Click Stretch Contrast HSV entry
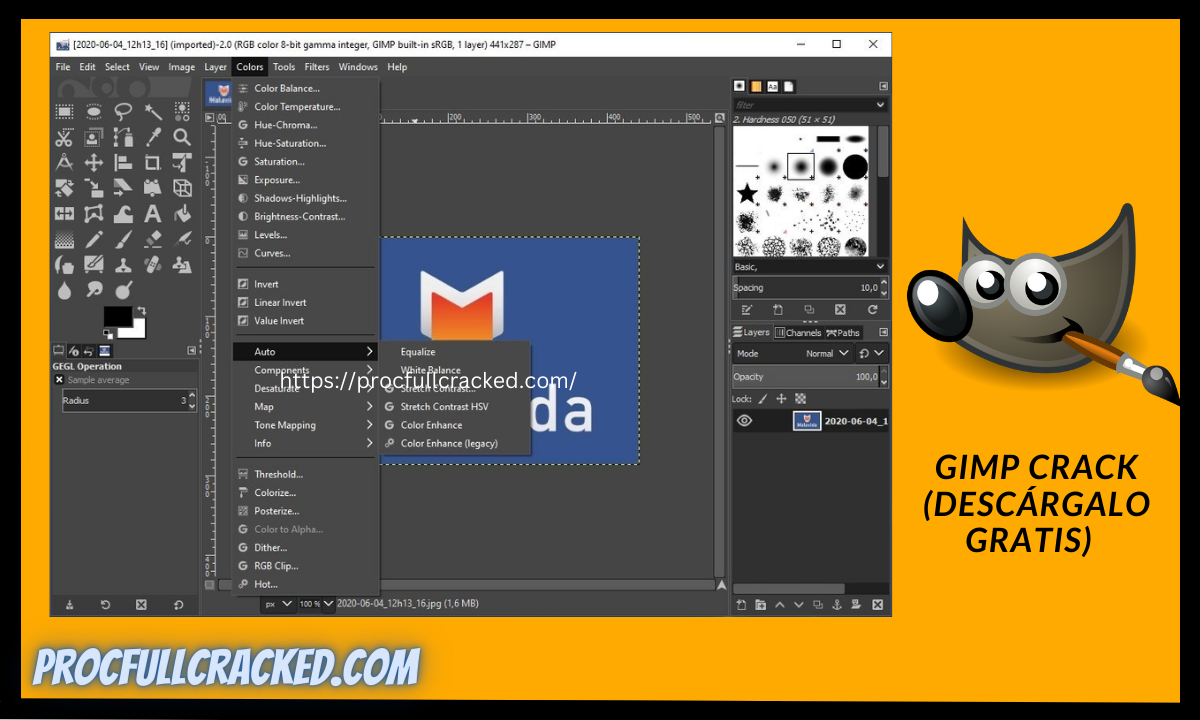The image size is (1200, 720). [x=455, y=407]
